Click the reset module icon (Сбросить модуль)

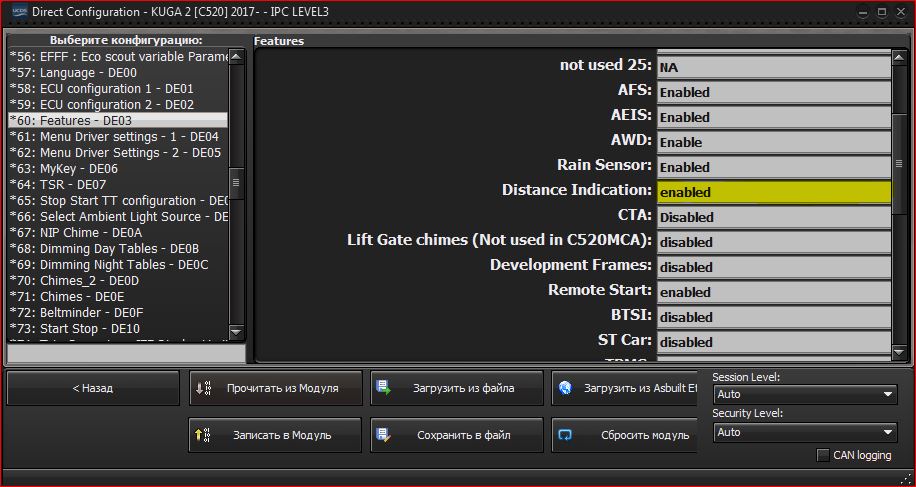point(565,435)
